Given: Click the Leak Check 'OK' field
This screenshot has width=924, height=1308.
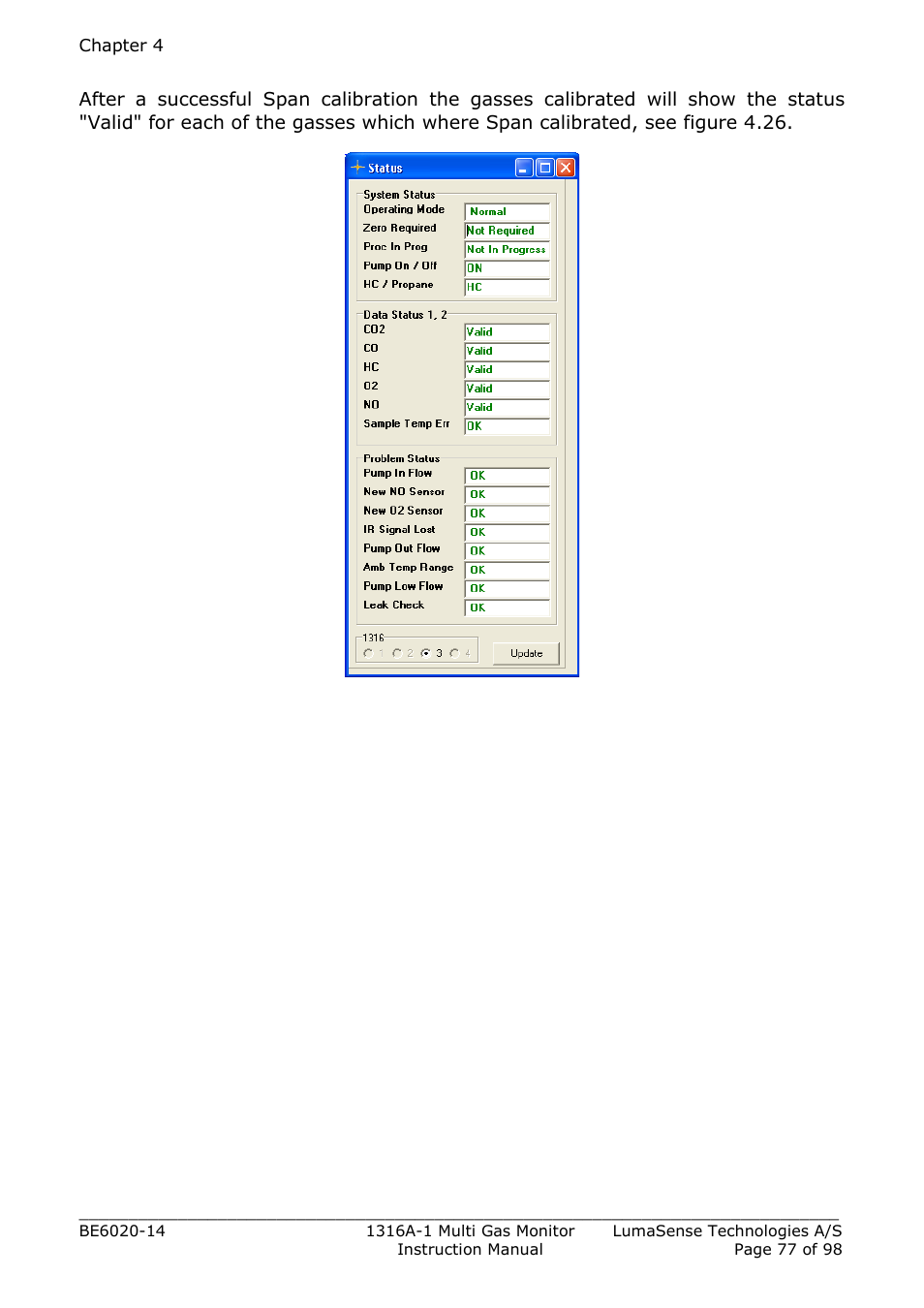Looking at the screenshot, I should pos(508,607).
